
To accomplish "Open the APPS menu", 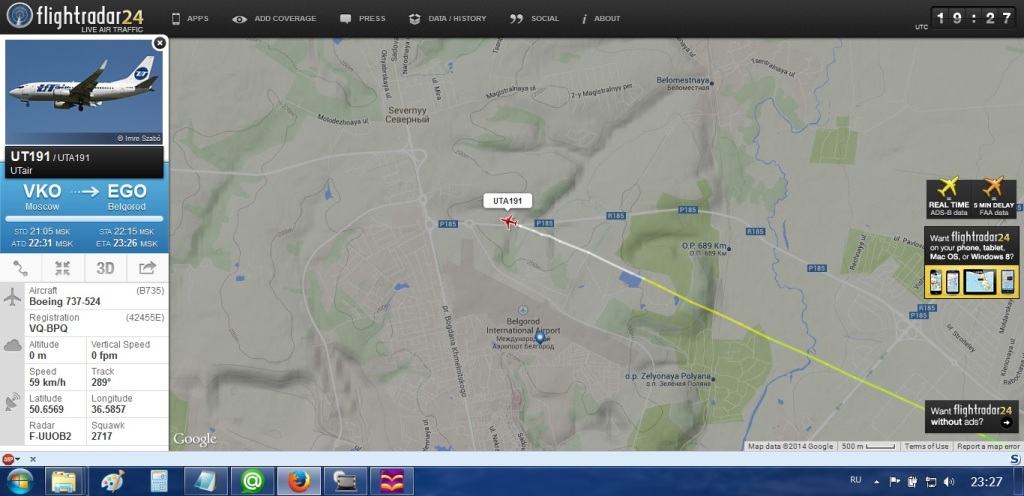I will pos(190,19).
